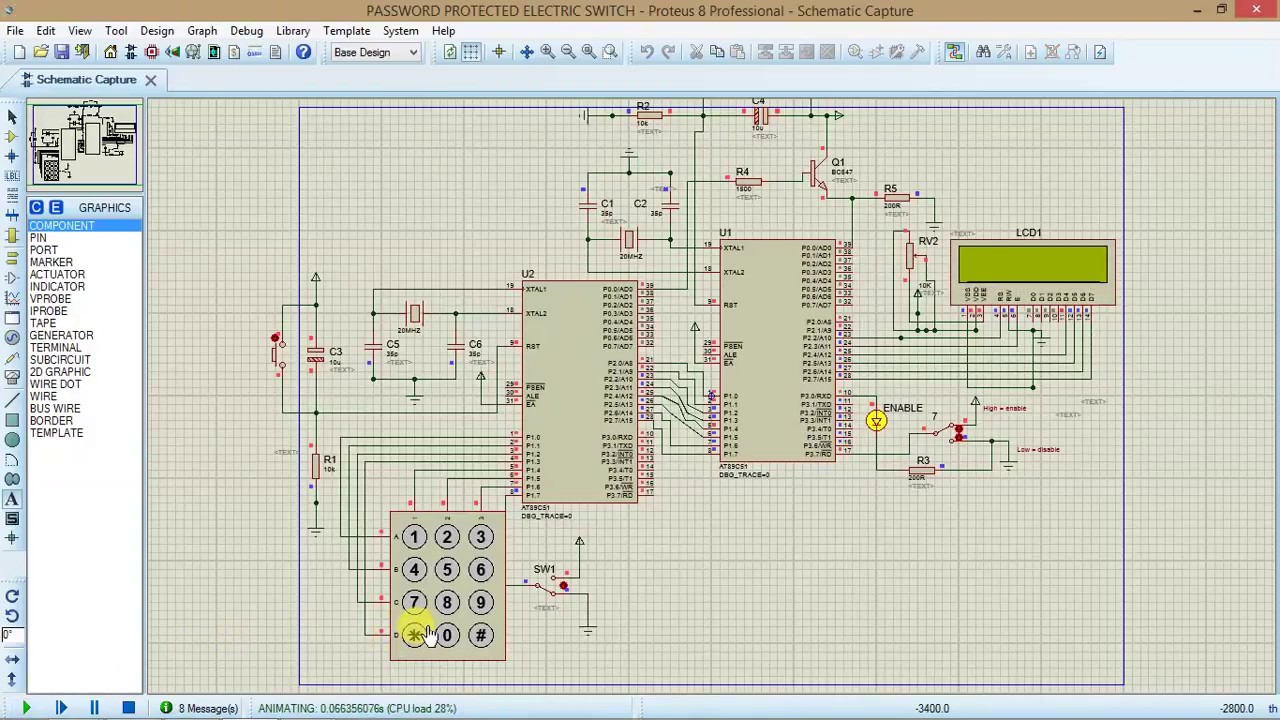Open the Template menu
1280x720 pixels.
tap(347, 30)
